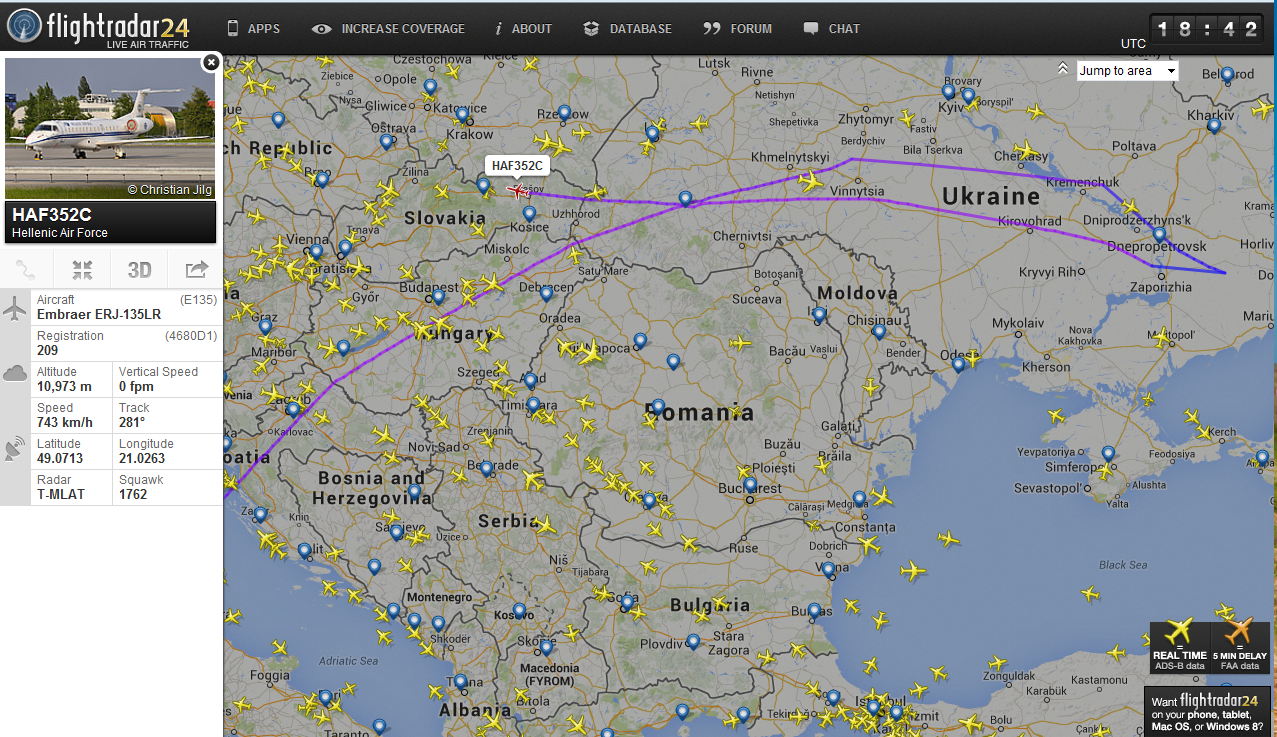Close the HAF352C aircraft info panel
This screenshot has width=1277, height=737.
210,62
